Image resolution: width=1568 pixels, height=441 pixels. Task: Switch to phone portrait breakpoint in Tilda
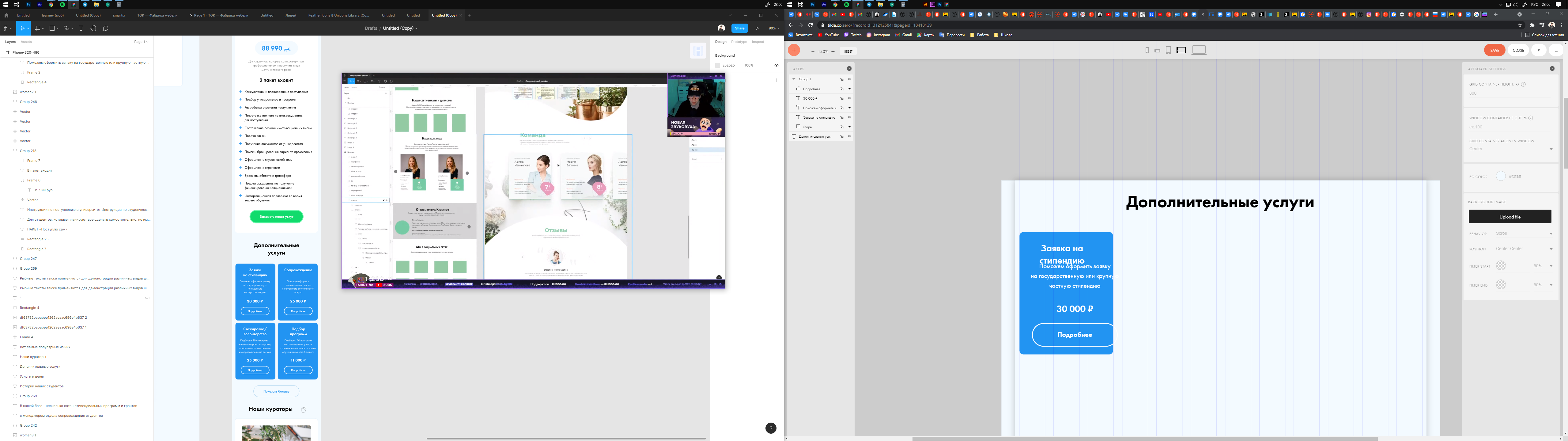[1147, 51]
